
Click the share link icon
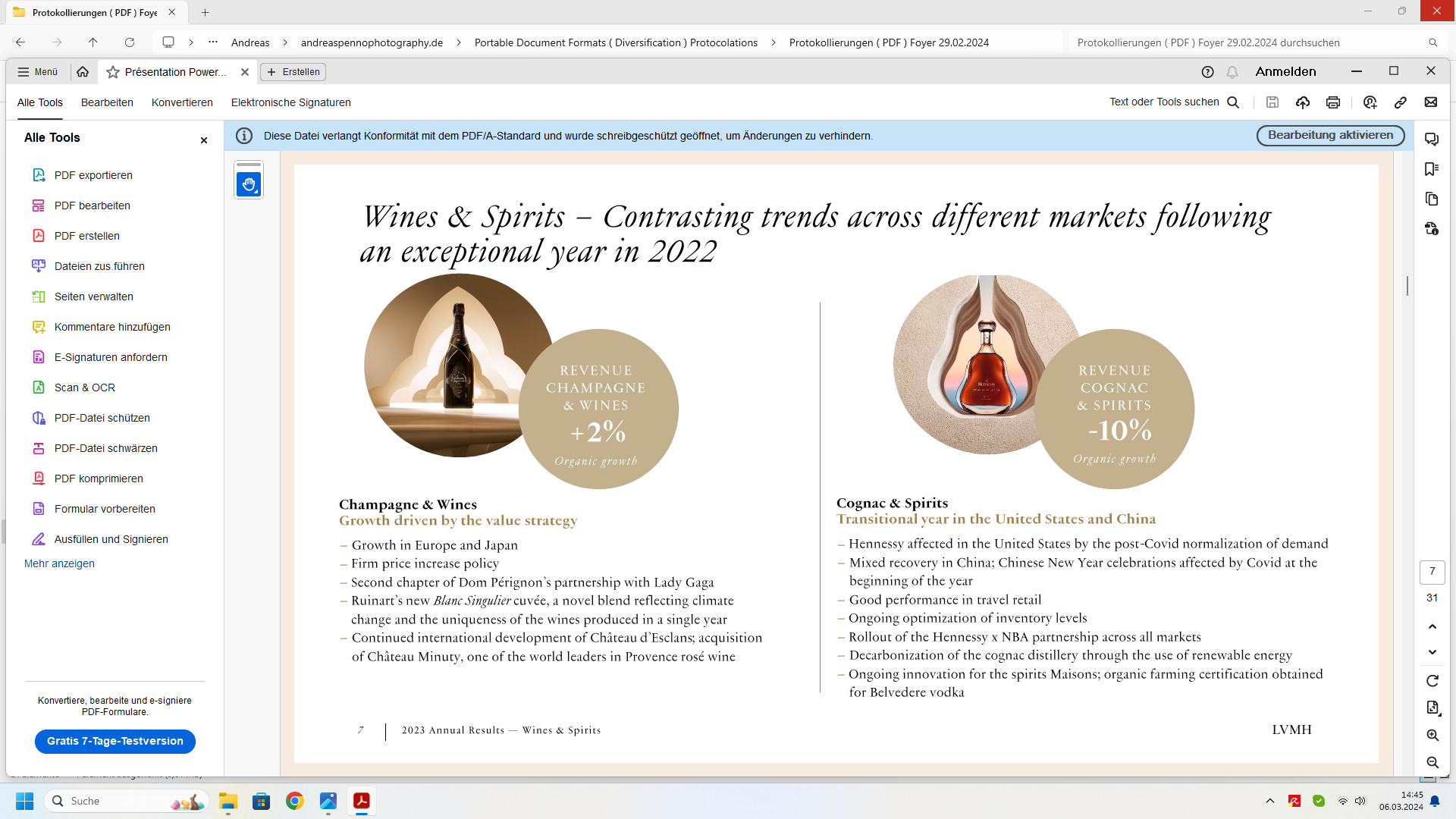click(1401, 102)
